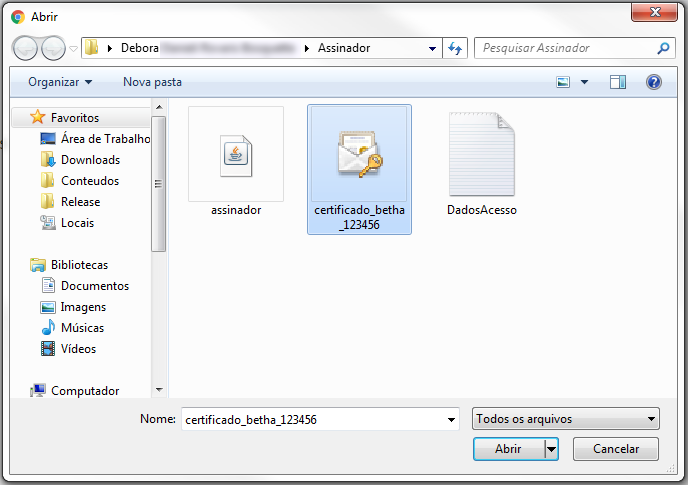
Task: Click the Pesquisar Assinador search field
Action: (565, 48)
